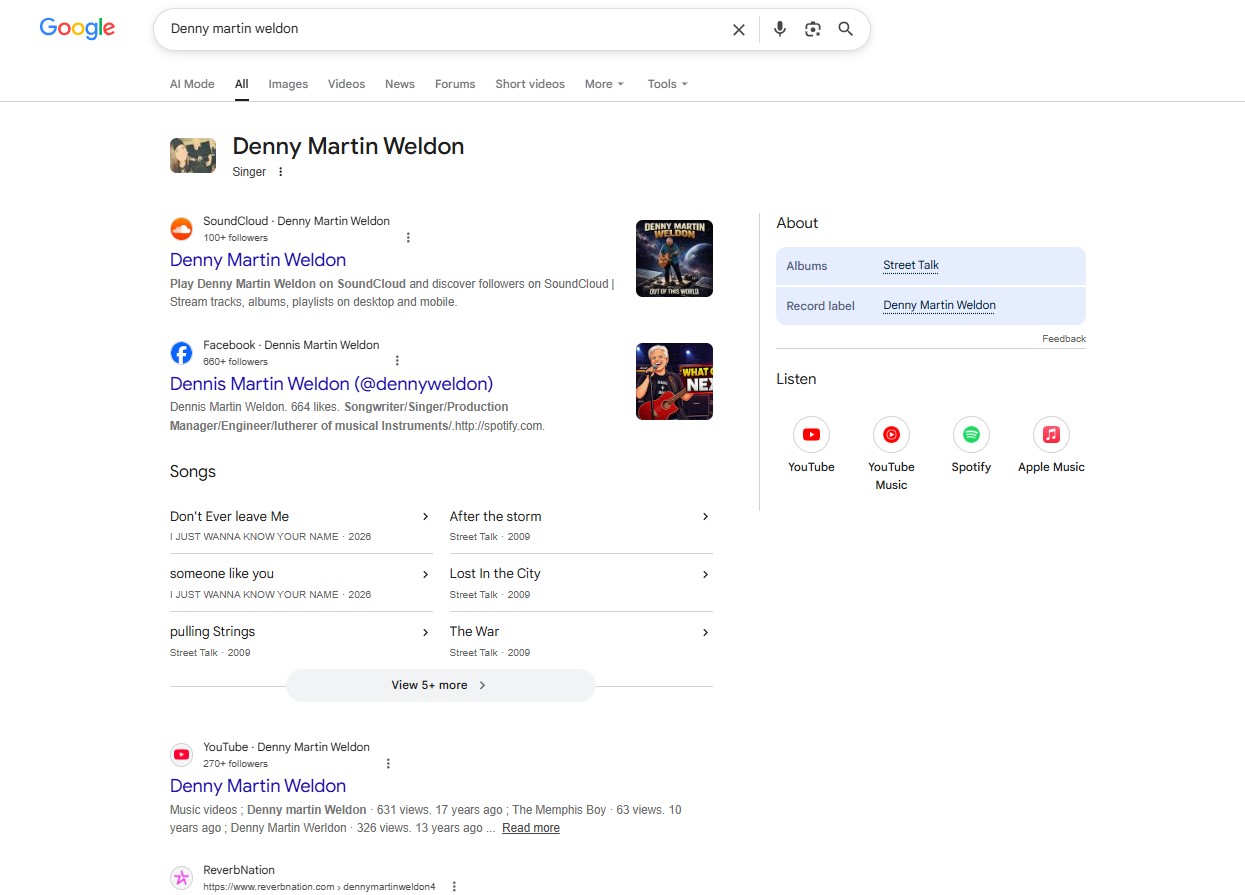Open the Tools dropdown
The height and width of the screenshot is (895, 1245).
pyautogui.click(x=667, y=84)
